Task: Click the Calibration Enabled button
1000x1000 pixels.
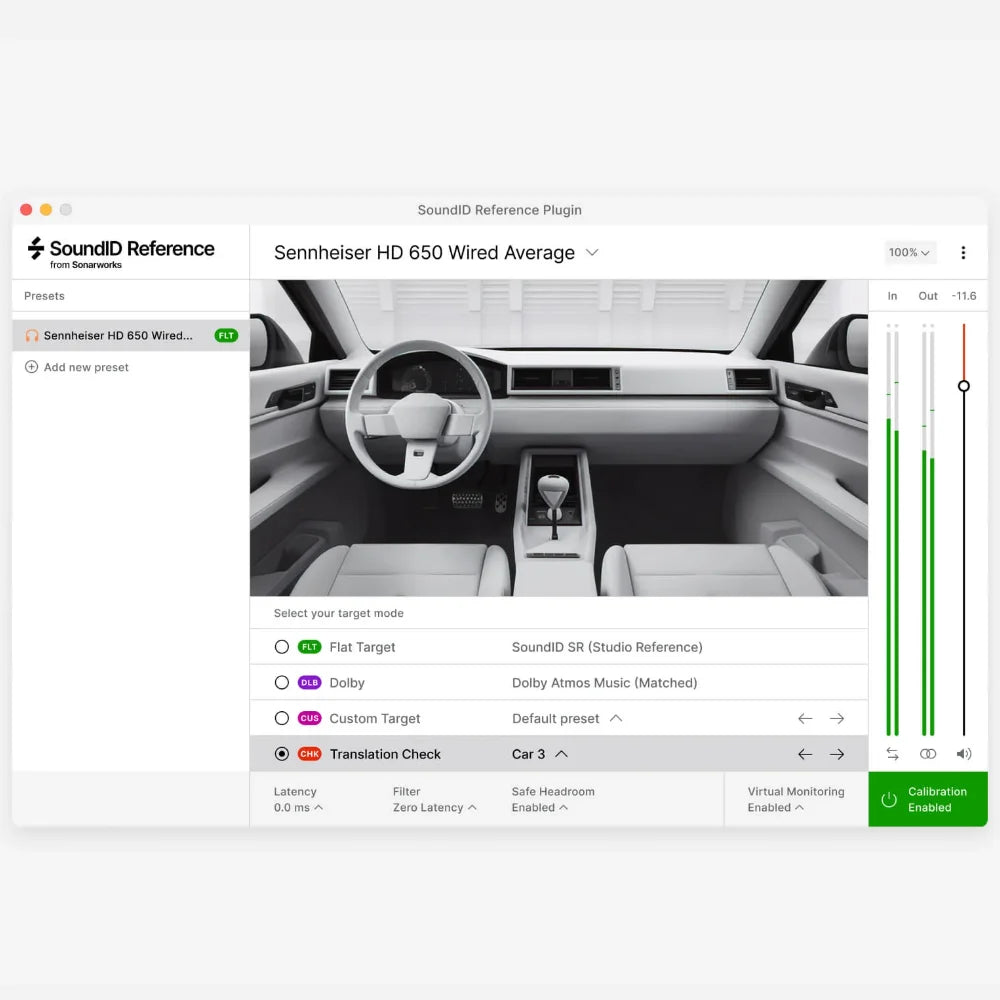Action: coord(927,799)
